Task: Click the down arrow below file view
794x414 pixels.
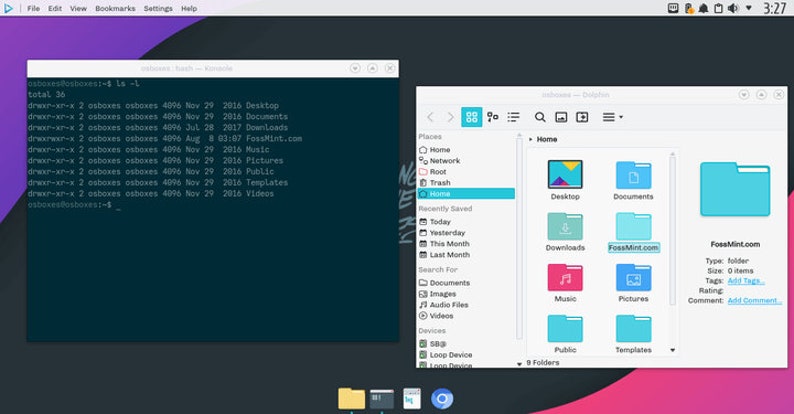Action: (x=672, y=350)
